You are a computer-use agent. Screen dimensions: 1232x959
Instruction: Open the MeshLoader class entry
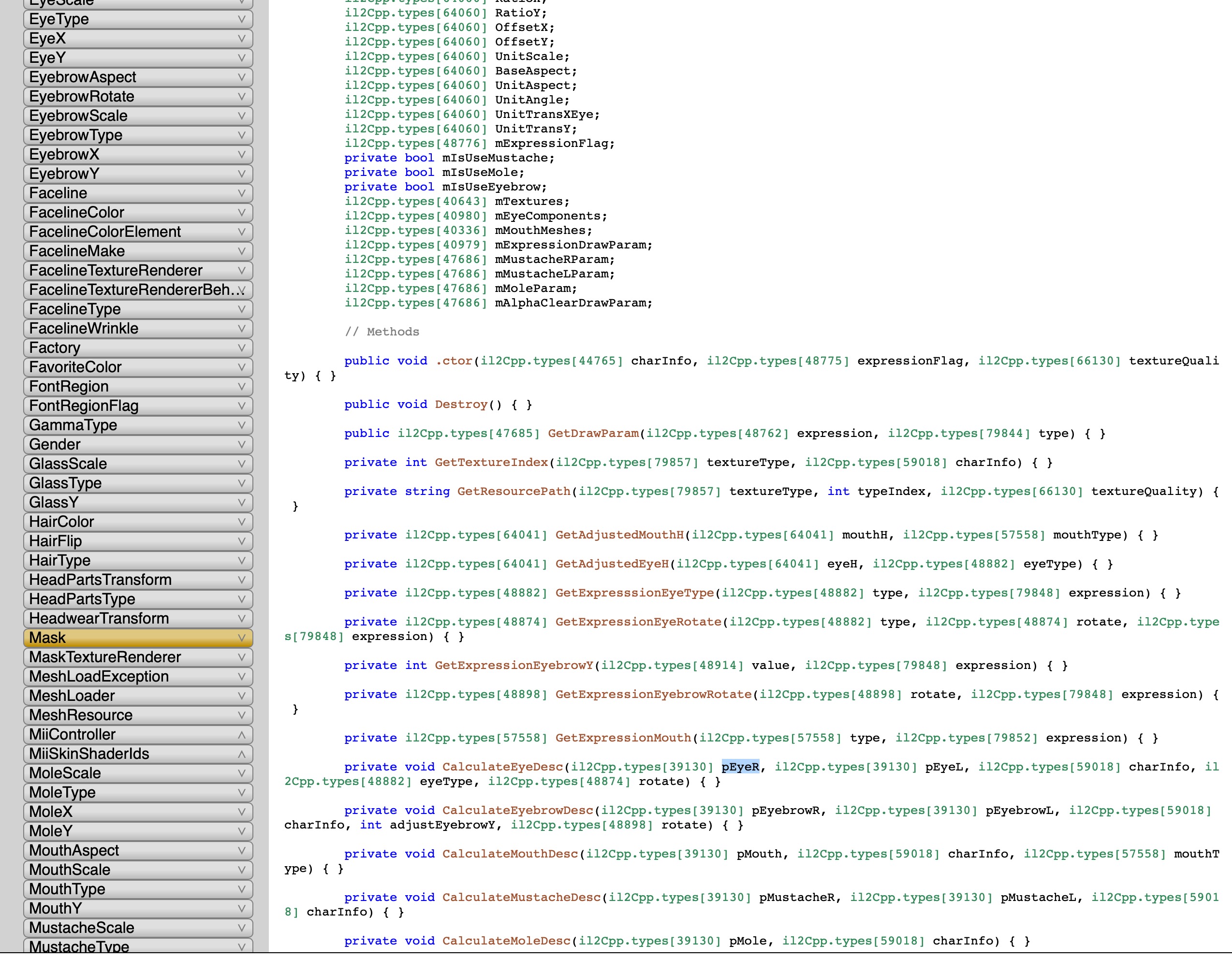pyautogui.click(x=72, y=696)
